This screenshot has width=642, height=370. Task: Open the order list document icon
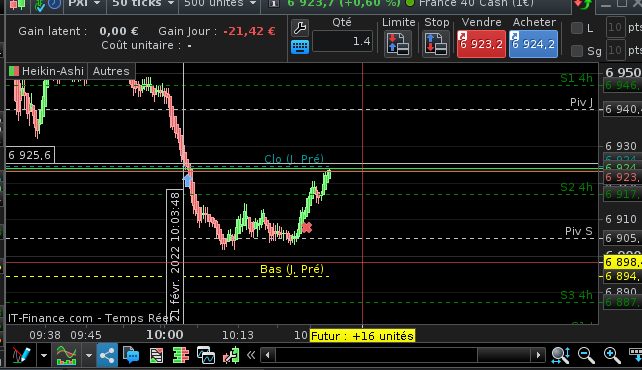156,355
